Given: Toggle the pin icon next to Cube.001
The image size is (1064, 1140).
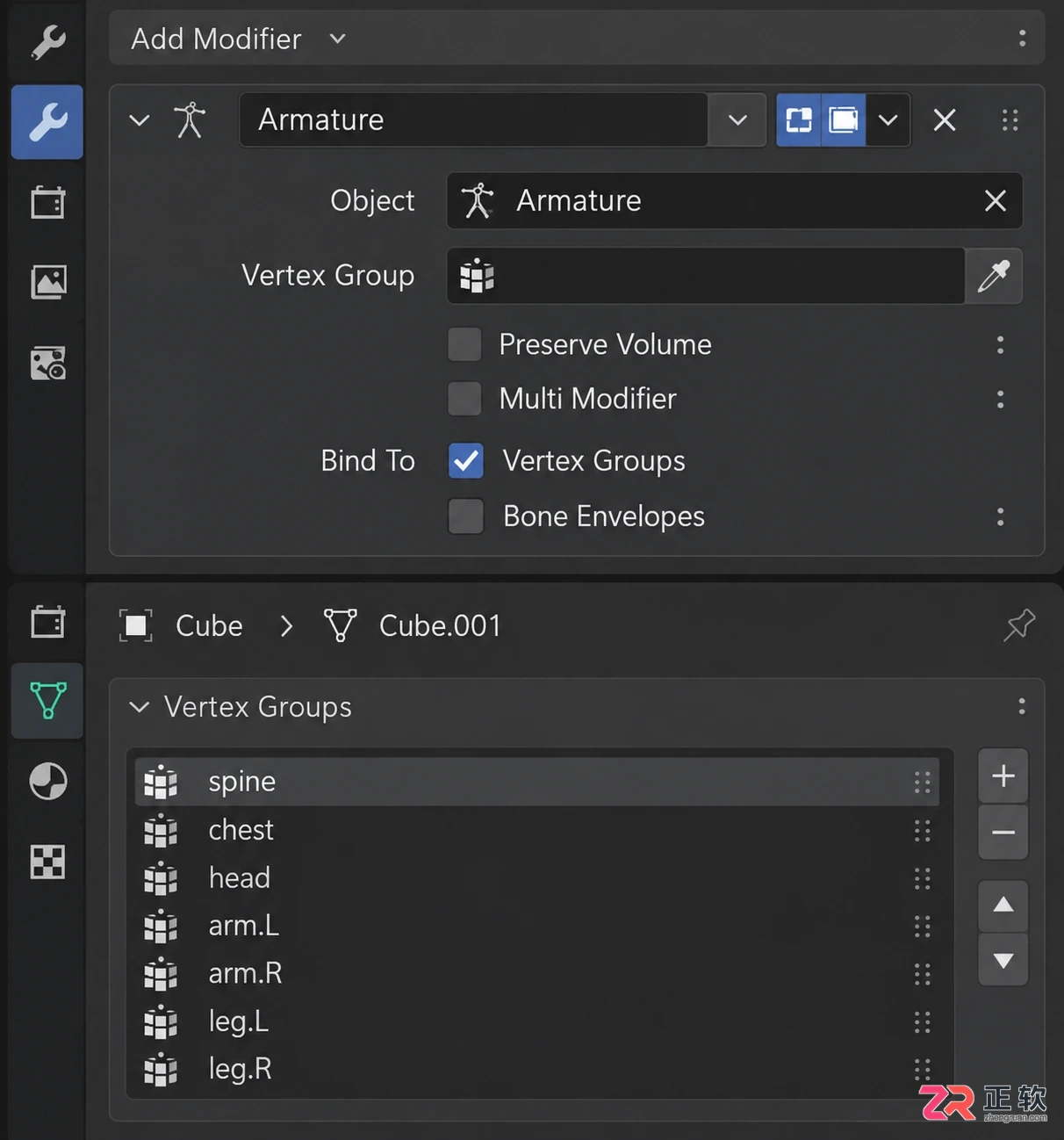Looking at the screenshot, I should [1019, 625].
